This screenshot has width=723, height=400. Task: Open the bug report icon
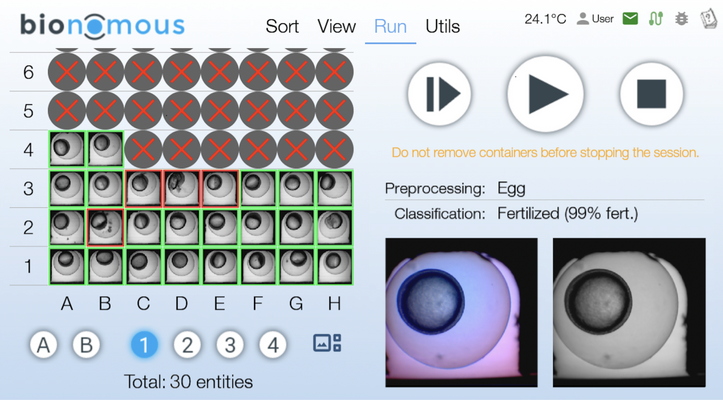[x=682, y=19]
